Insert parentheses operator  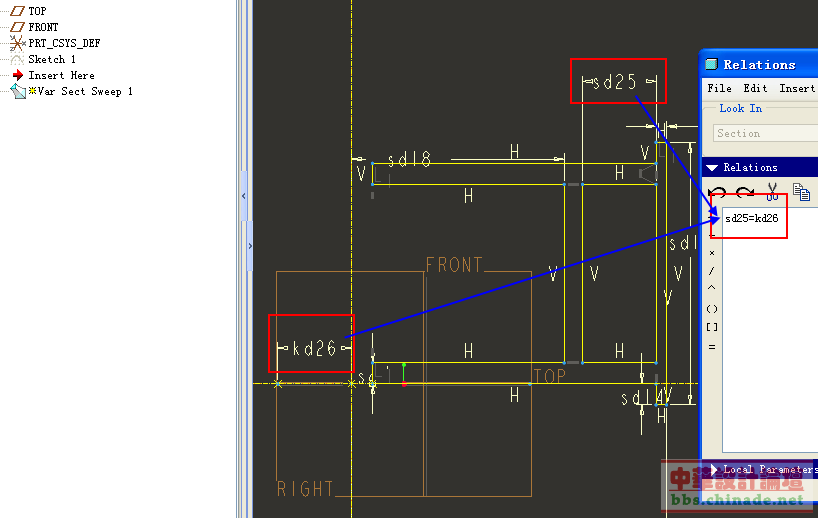pyautogui.click(x=712, y=309)
